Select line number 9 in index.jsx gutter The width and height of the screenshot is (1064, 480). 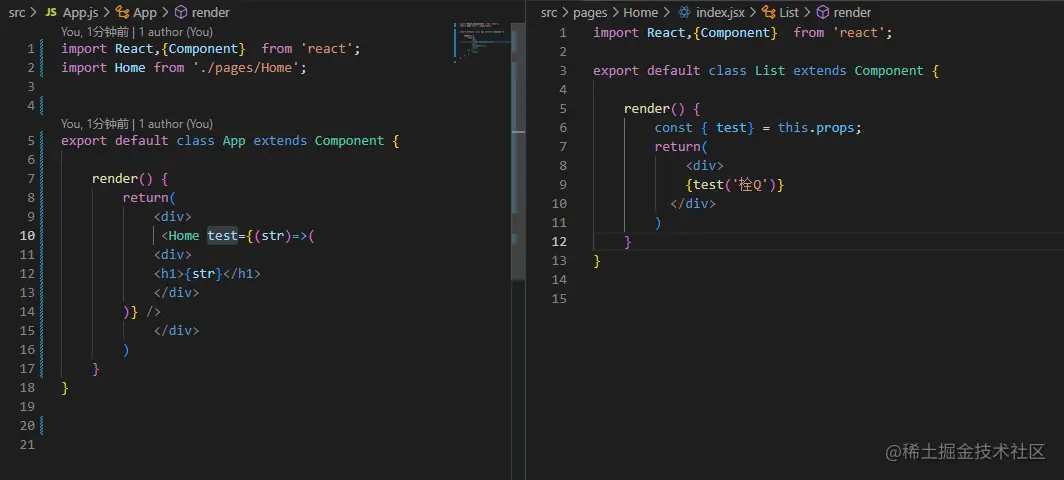point(563,185)
